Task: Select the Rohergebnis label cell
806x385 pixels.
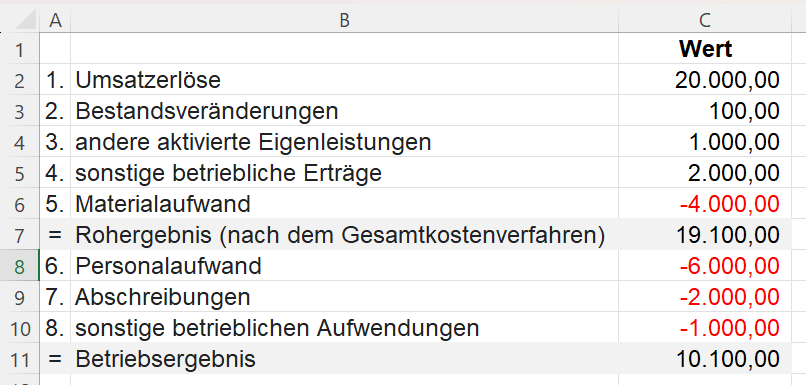Action: (x=344, y=235)
